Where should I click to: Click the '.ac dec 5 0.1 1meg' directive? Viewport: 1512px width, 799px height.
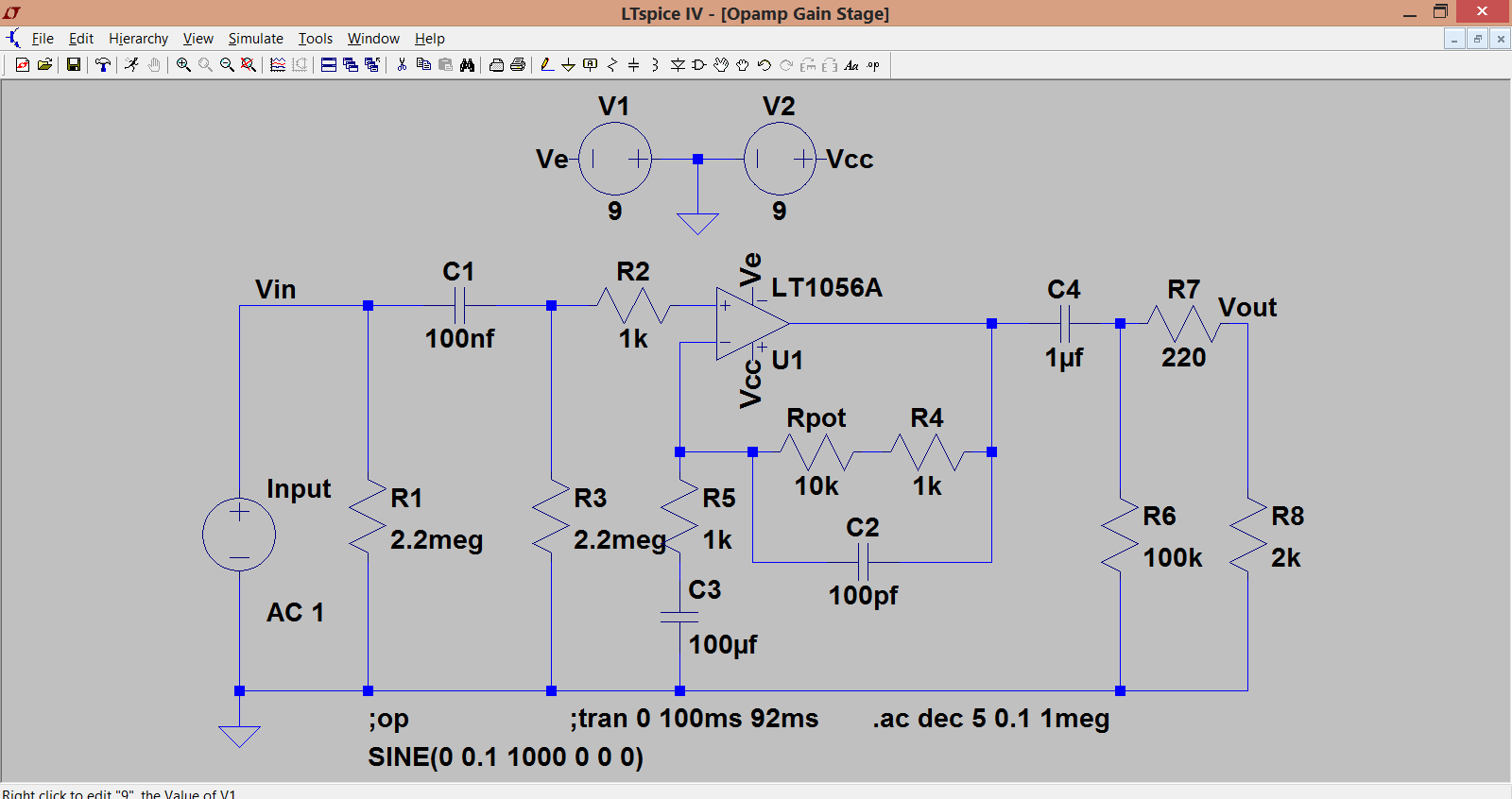(991, 719)
